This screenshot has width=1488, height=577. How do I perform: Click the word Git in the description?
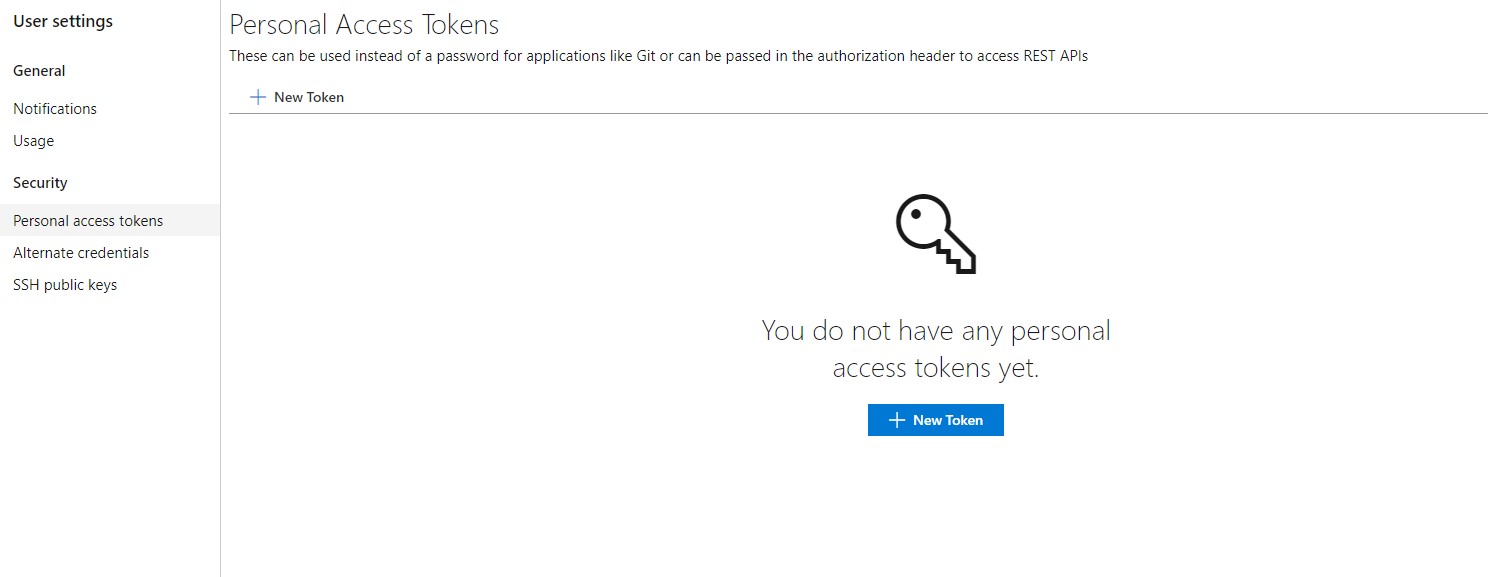(645, 56)
